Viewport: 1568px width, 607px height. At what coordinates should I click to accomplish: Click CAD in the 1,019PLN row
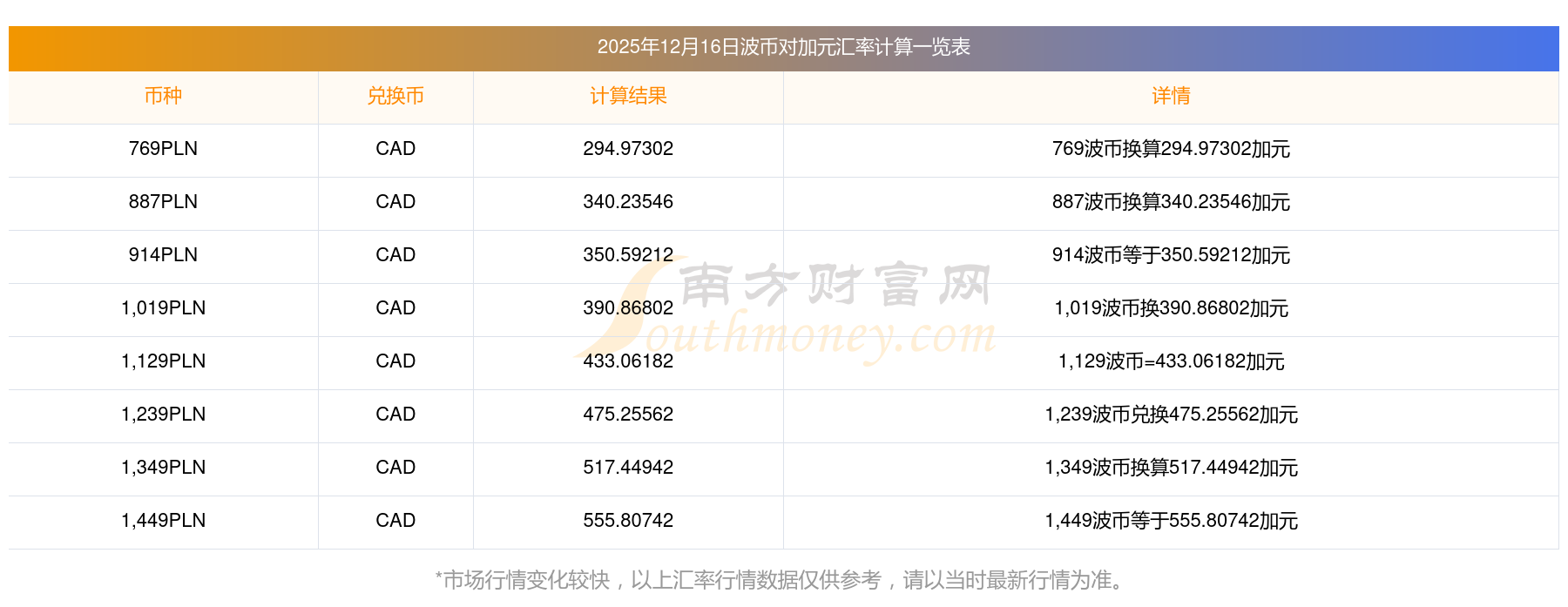pyautogui.click(x=395, y=308)
